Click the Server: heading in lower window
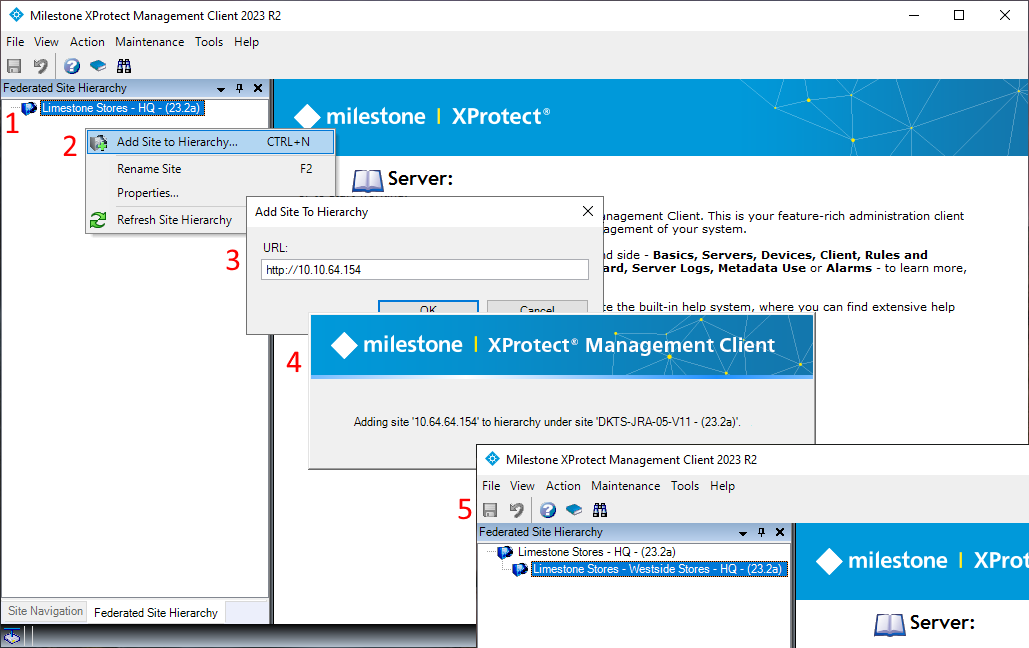 (942, 622)
